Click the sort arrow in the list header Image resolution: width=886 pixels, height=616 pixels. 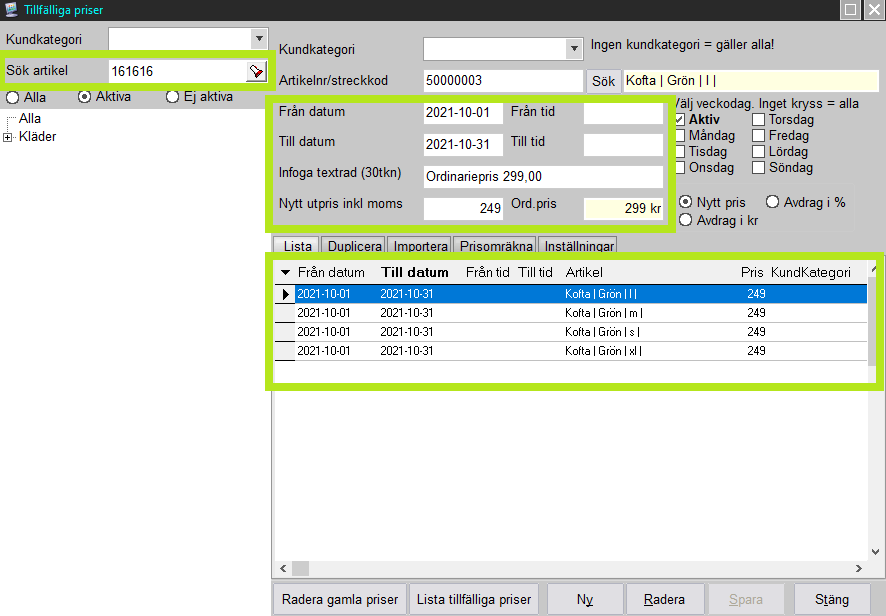tap(285, 273)
